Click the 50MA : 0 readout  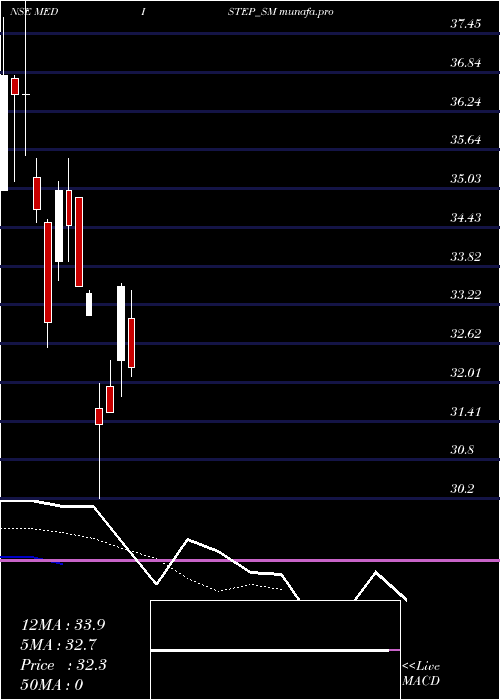52,685
